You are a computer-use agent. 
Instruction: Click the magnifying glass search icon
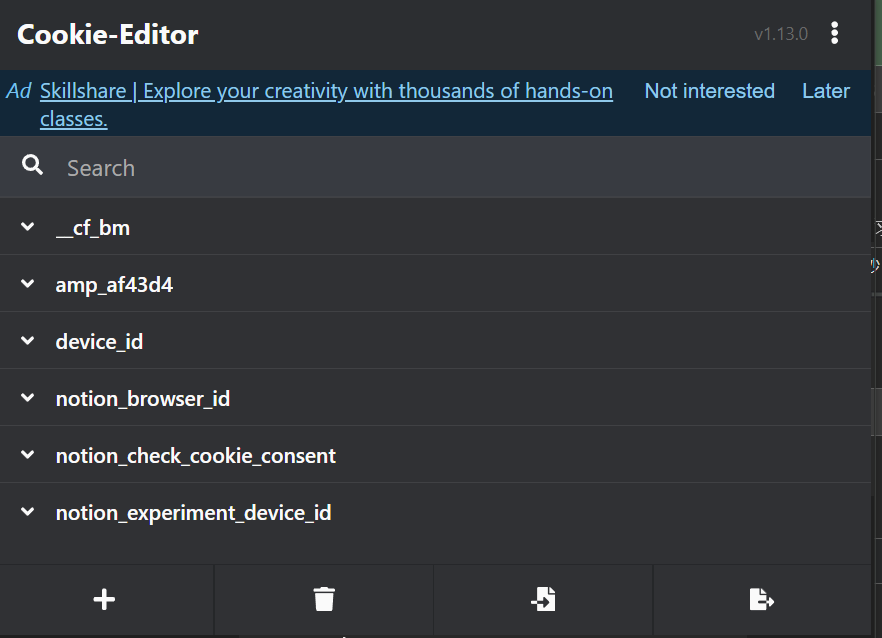pyautogui.click(x=33, y=166)
